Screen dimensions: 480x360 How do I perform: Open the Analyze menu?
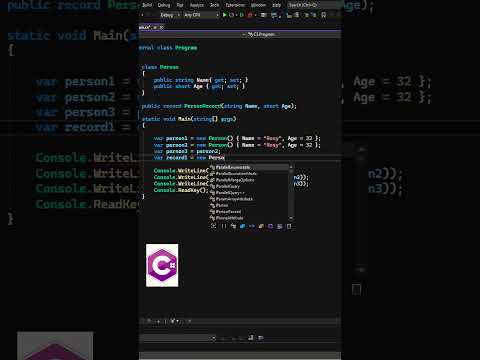point(197,5)
